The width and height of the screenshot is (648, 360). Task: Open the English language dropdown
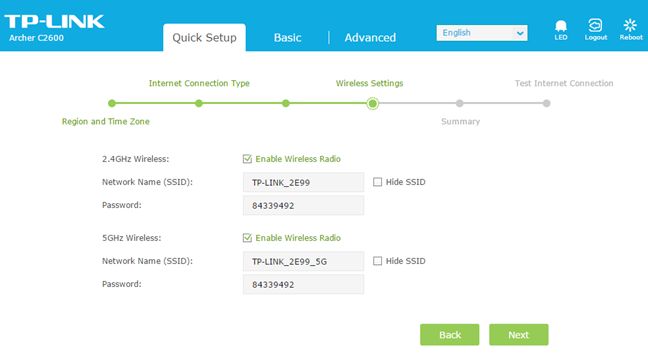pos(482,33)
